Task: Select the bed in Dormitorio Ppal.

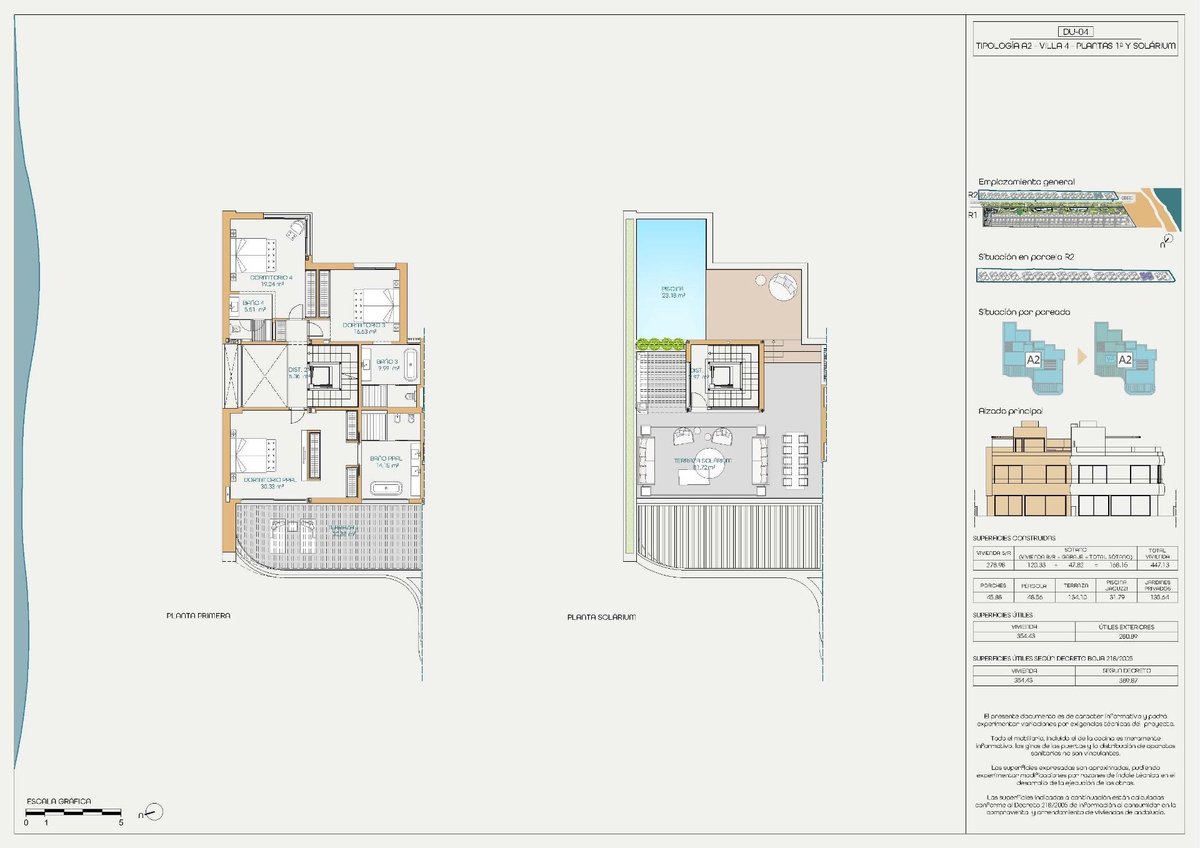Action: click(x=252, y=455)
